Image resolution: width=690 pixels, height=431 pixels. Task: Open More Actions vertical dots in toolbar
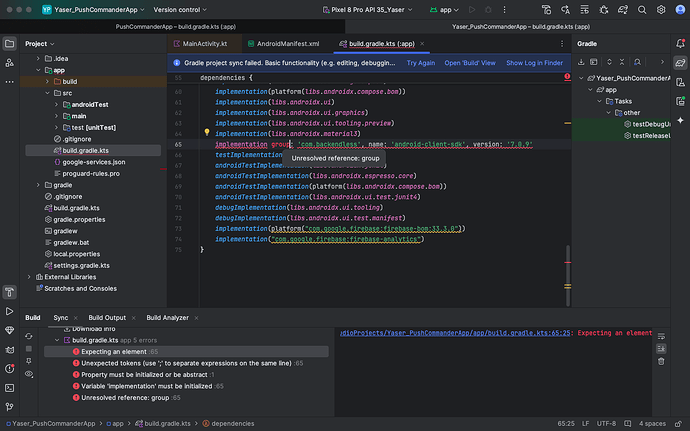[x=504, y=10]
